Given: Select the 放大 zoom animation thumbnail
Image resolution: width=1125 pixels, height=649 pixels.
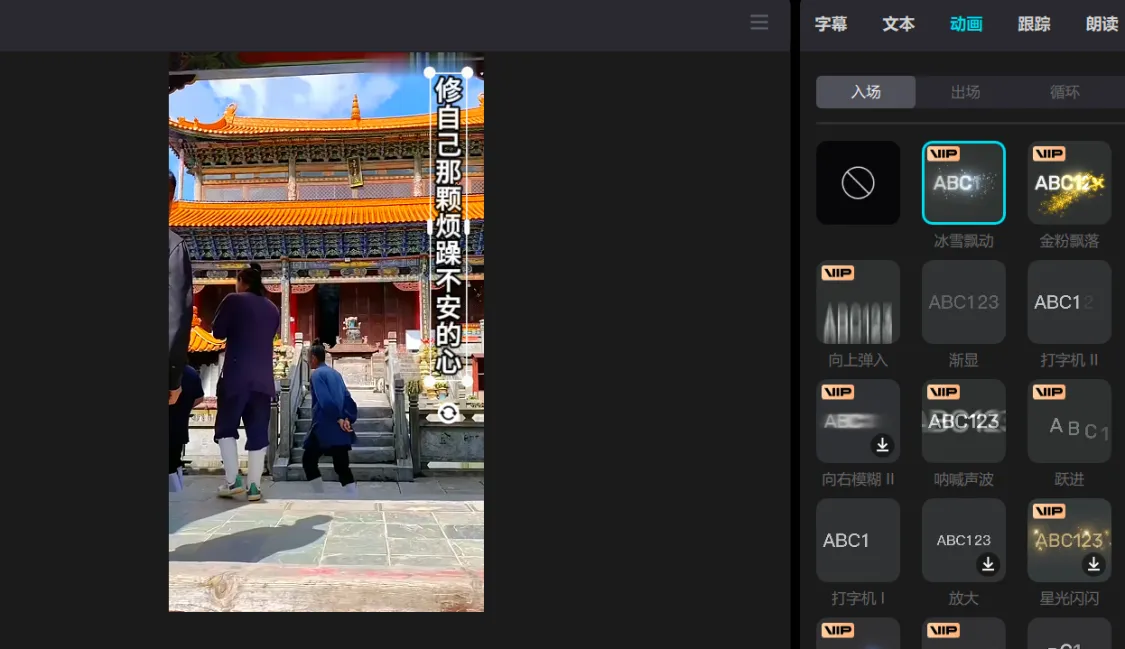Looking at the screenshot, I should click(x=963, y=540).
